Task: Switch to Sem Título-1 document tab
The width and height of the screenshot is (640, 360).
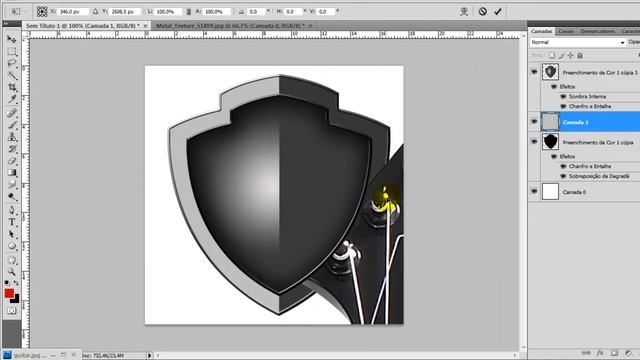Action: [x=82, y=26]
